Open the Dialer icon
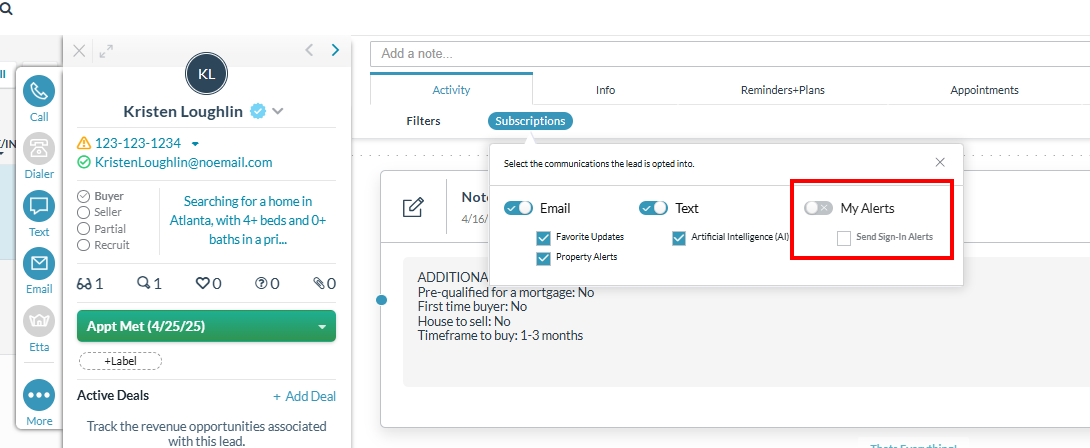Image resolution: width=1090 pixels, height=448 pixels. tap(39, 148)
